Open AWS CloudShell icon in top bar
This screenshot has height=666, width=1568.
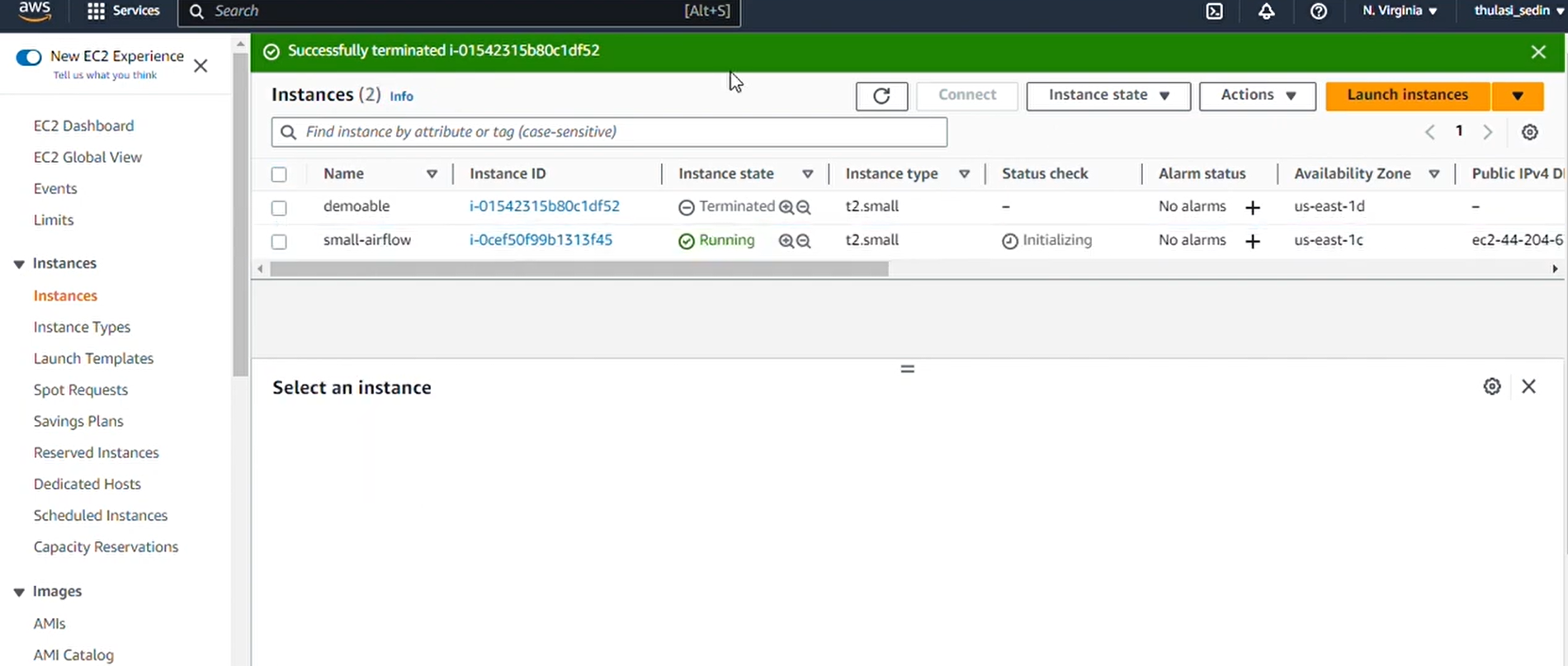pos(1214,12)
